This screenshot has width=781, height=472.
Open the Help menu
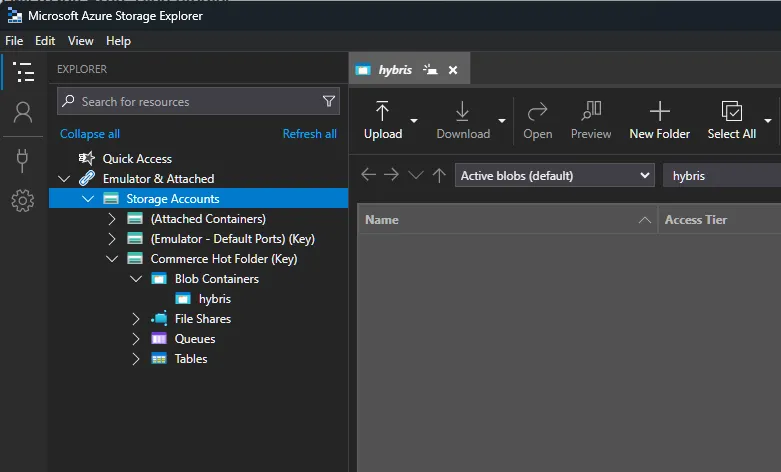point(118,41)
